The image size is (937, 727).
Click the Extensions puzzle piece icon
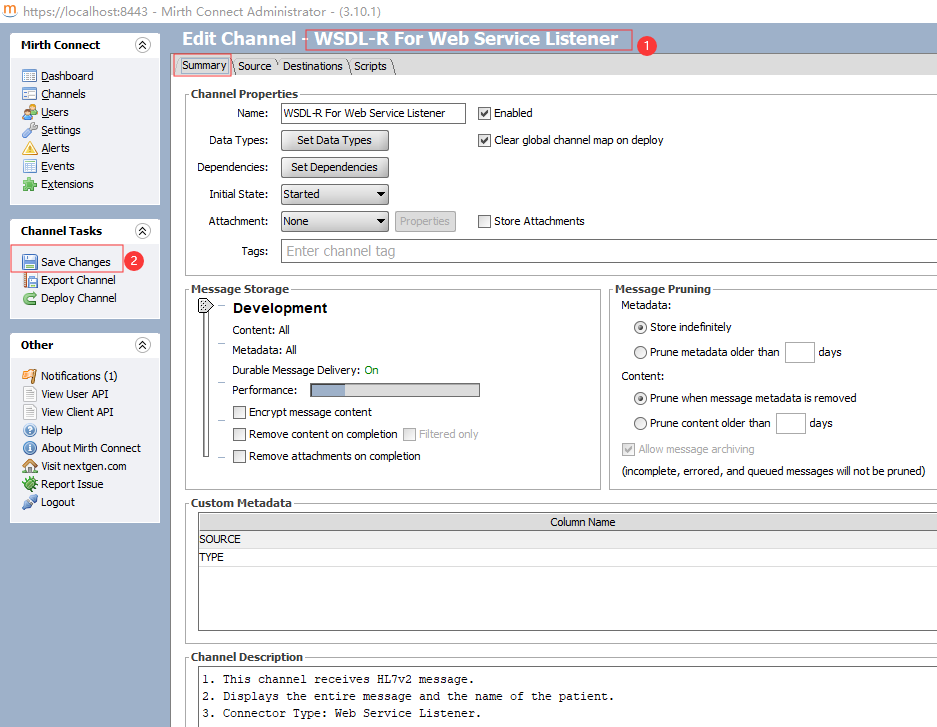pos(29,184)
